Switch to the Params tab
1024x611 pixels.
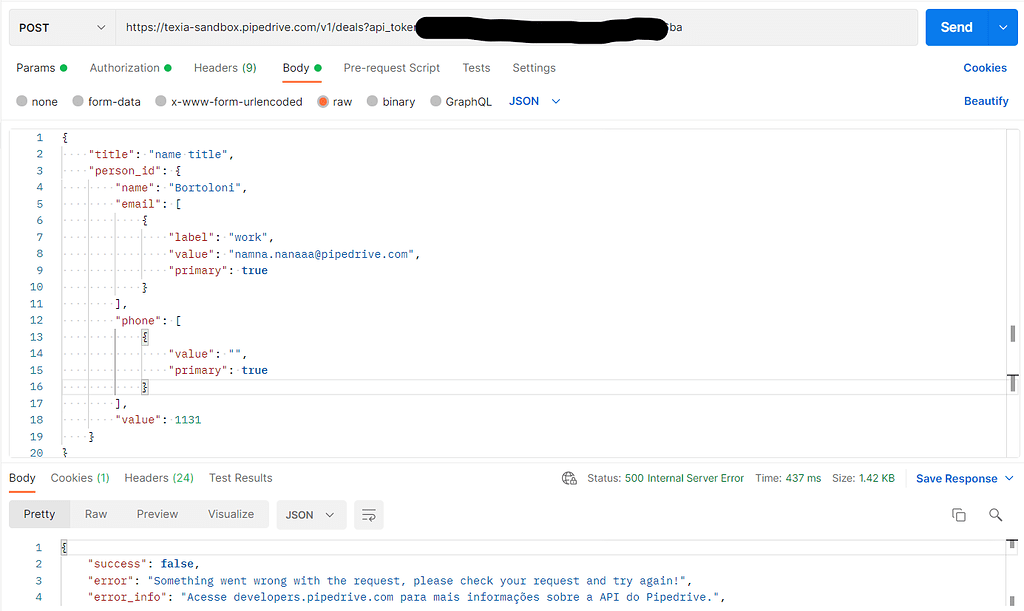pos(41,68)
